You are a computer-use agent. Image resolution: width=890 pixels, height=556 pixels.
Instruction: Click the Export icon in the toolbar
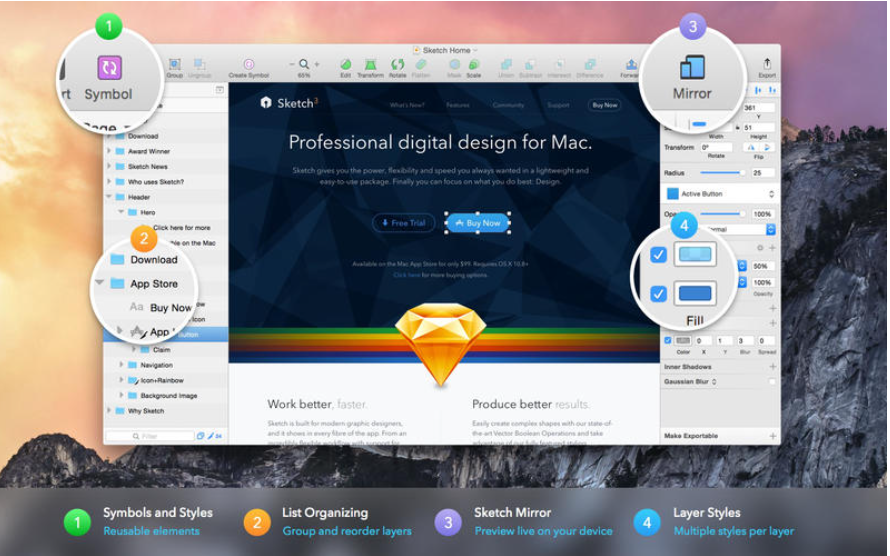click(x=767, y=64)
